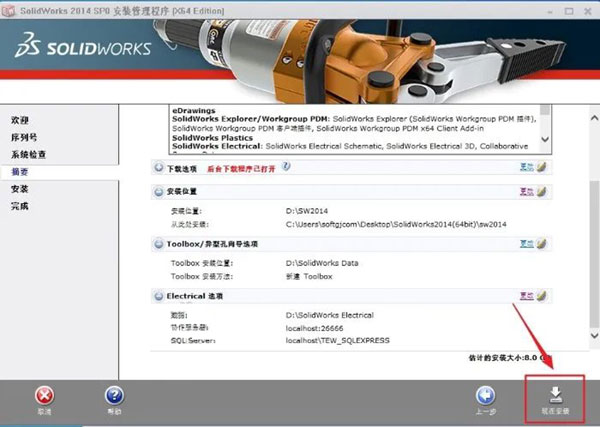Click the D:\SolidWorks Data path

click(x=322, y=263)
